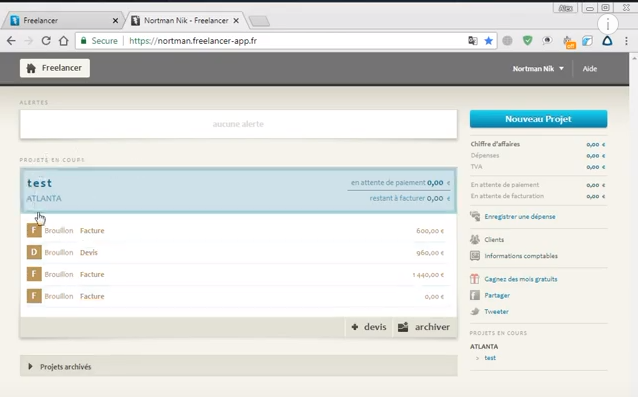Click the Tweeter link
Image resolution: width=638 pixels, height=397 pixels.
click(x=496, y=312)
